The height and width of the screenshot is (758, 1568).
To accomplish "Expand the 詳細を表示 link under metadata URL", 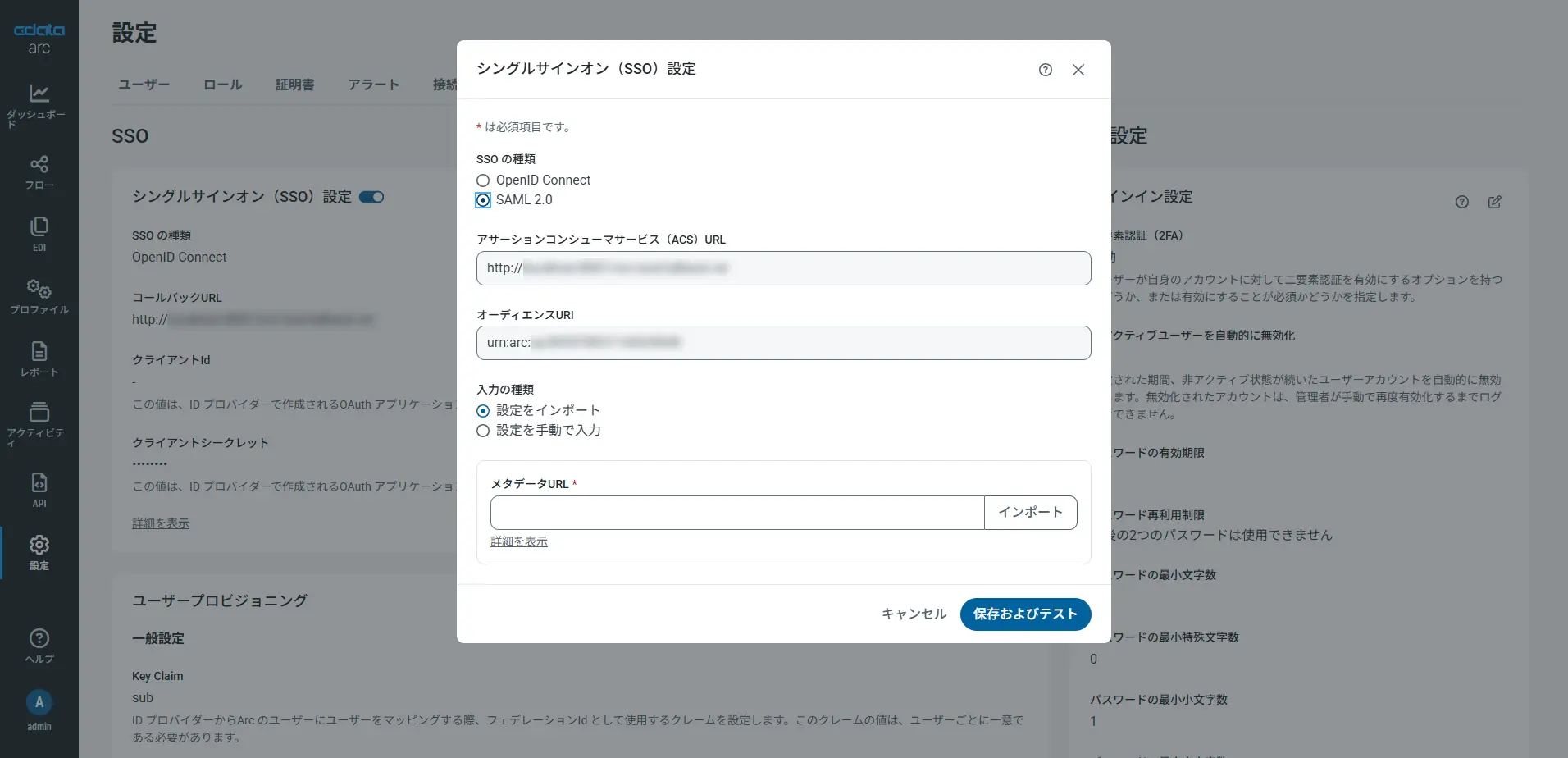I will click(x=518, y=541).
